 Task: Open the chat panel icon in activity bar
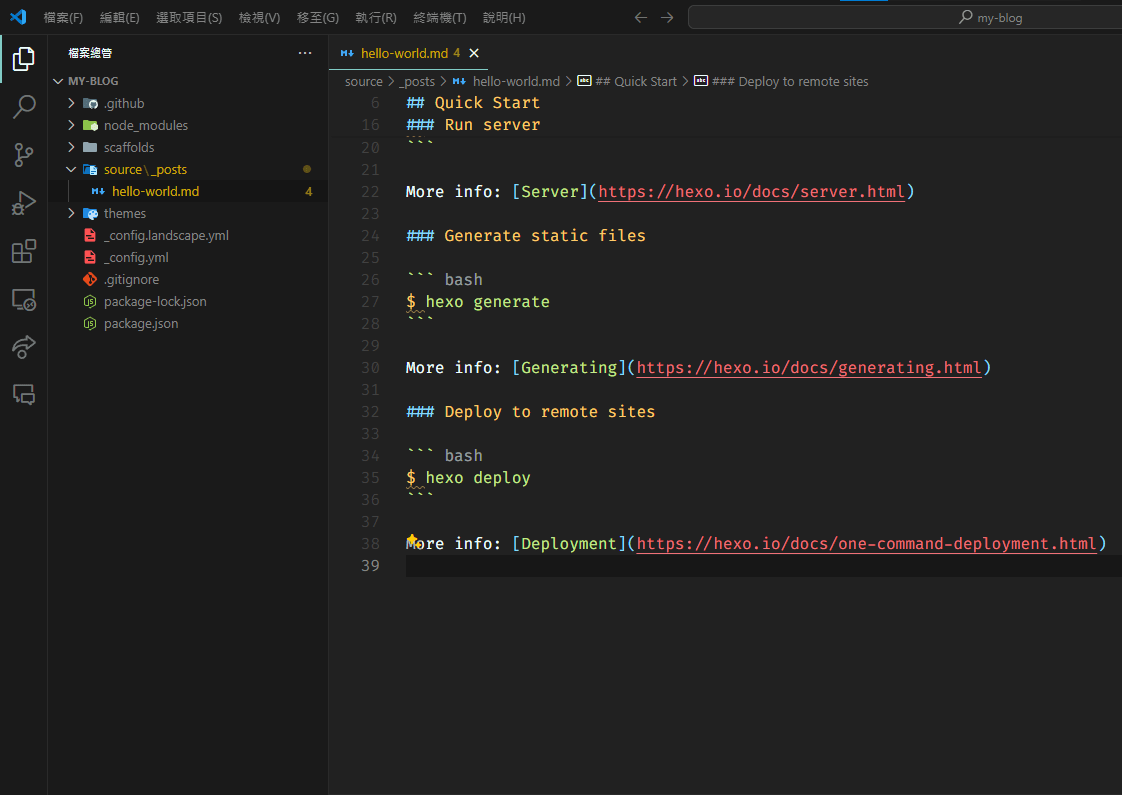(24, 394)
